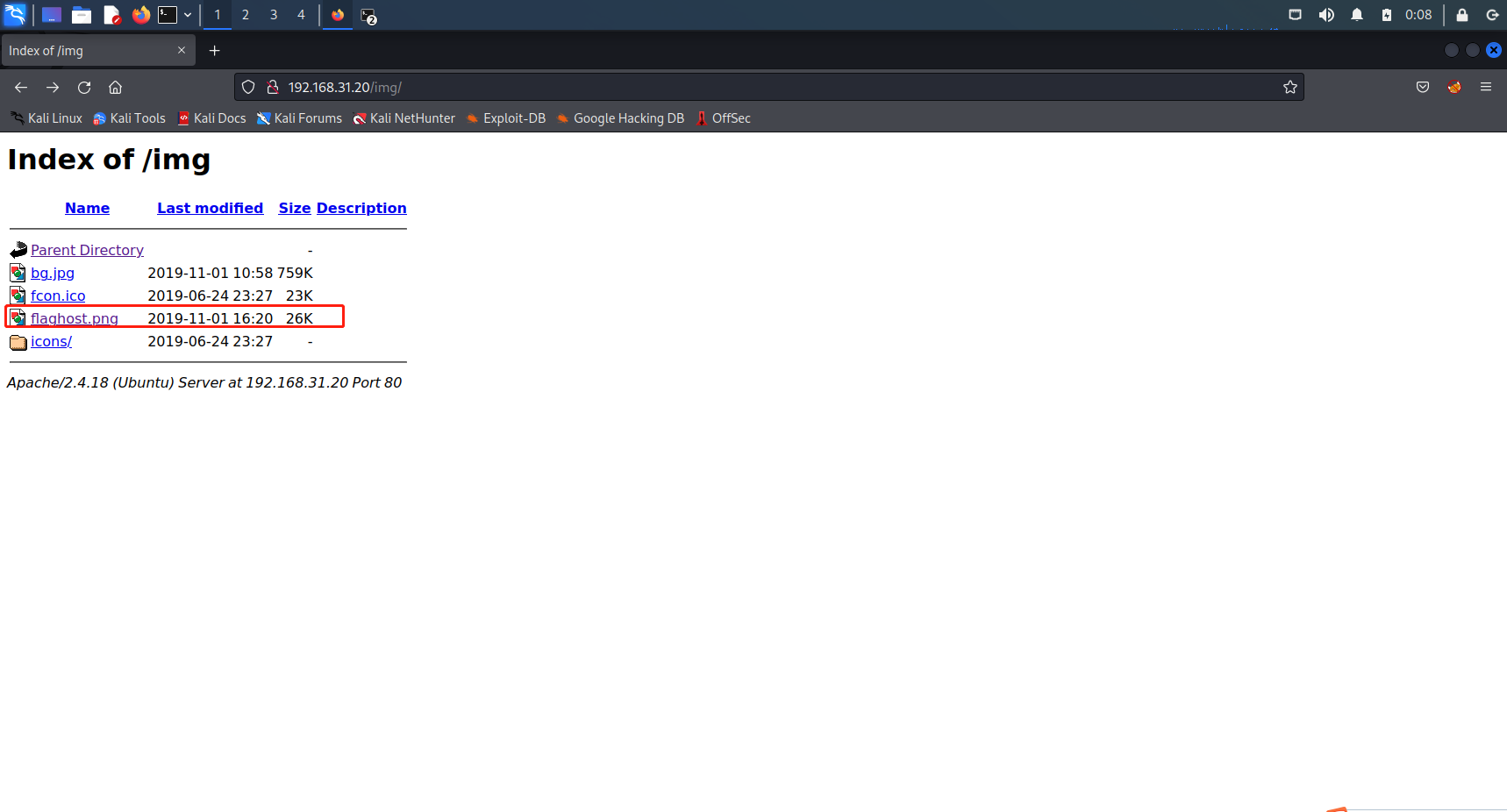Click the back-arrow icon beside Parent Directory
Viewport: 1507px width, 812px height.
click(18, 250)
